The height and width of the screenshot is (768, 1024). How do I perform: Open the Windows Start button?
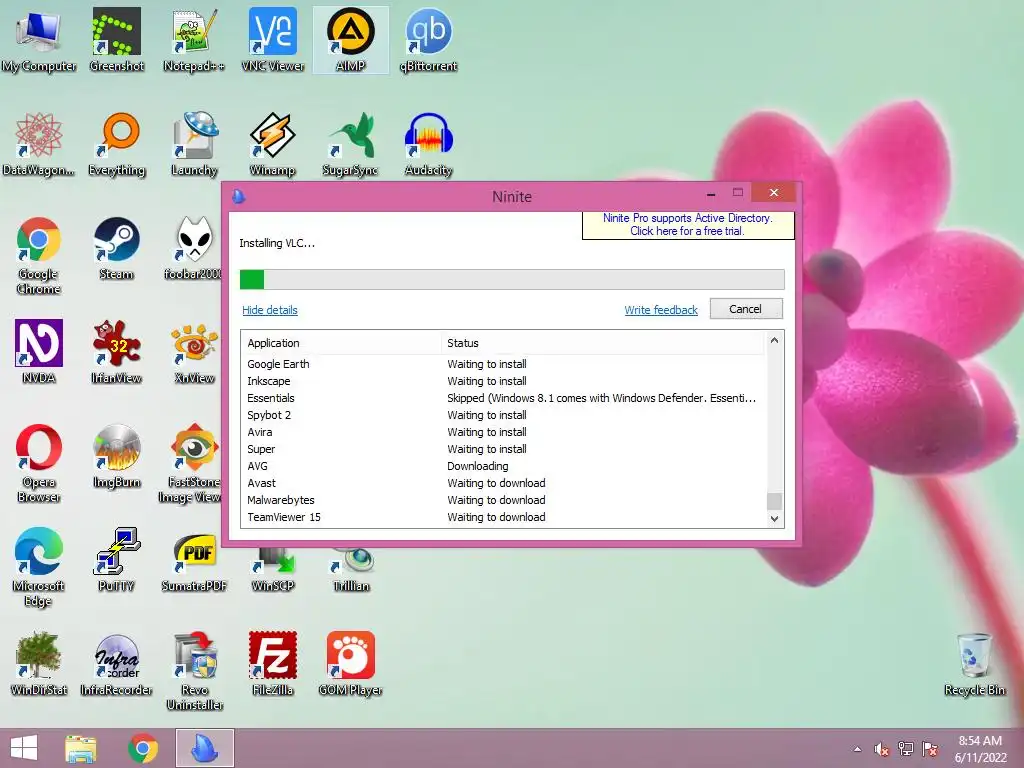tap(24, 748)
